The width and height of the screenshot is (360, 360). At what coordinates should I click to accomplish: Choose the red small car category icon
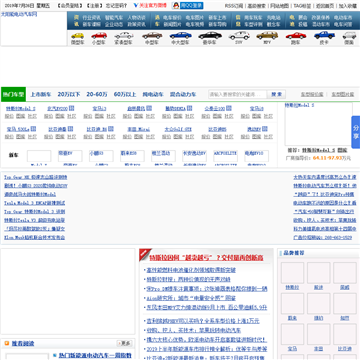pyautogui.click(x=99, y=35)
